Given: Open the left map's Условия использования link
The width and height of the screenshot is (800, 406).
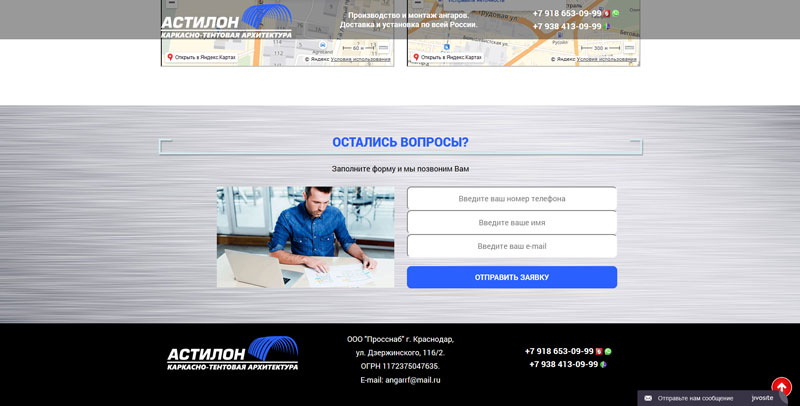Looking at the screenshot, I should (x=361, y=59).
